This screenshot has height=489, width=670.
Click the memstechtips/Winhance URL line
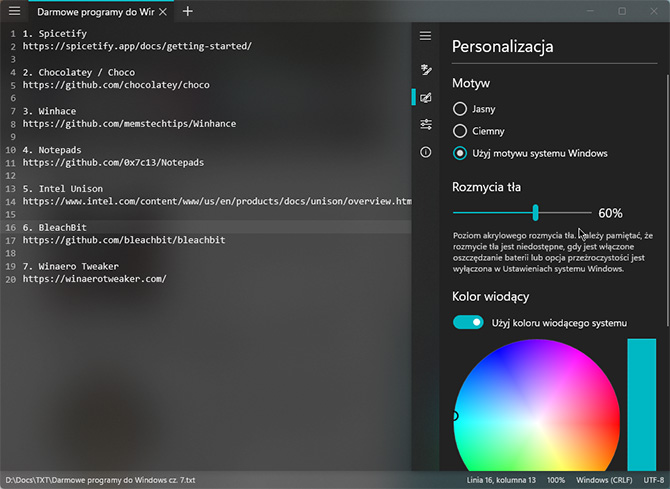[129, 124]
